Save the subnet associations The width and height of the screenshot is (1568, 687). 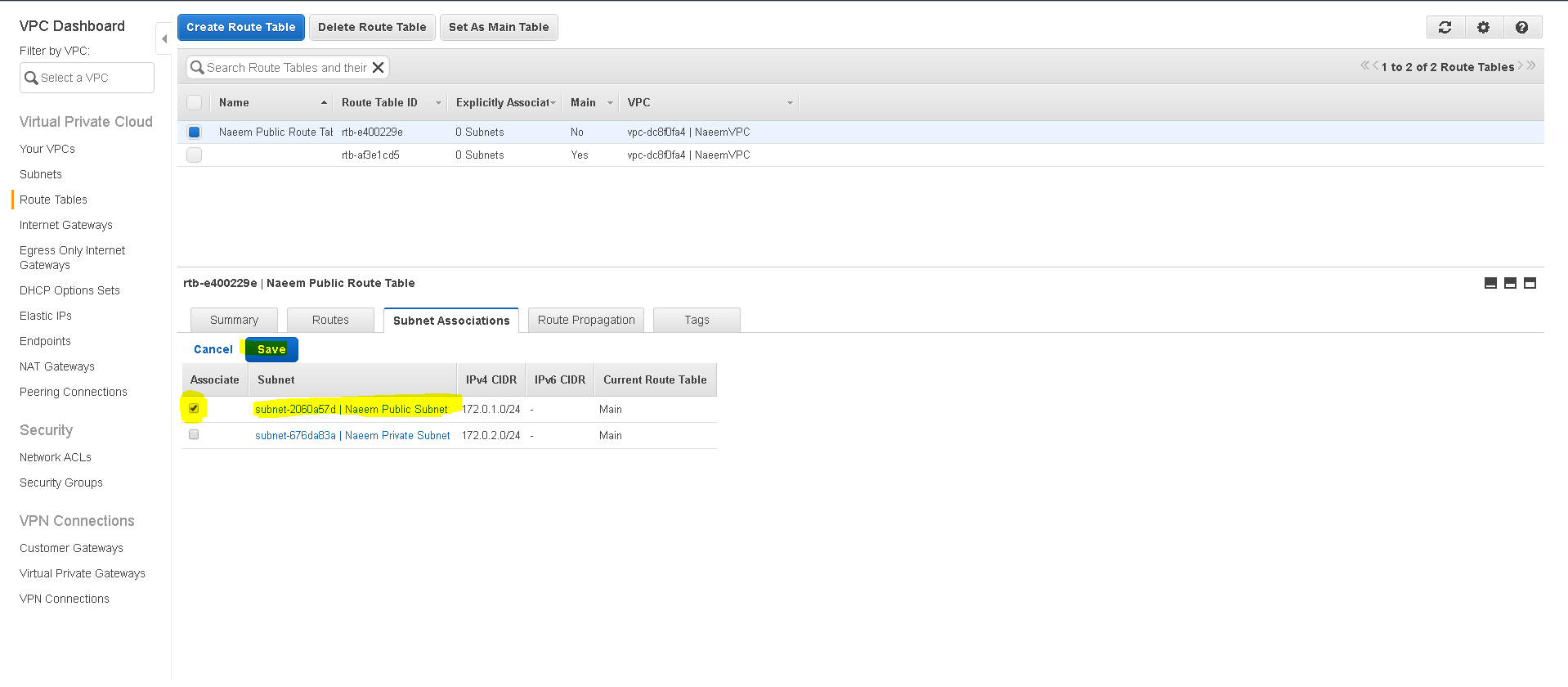tap(271, 349)
